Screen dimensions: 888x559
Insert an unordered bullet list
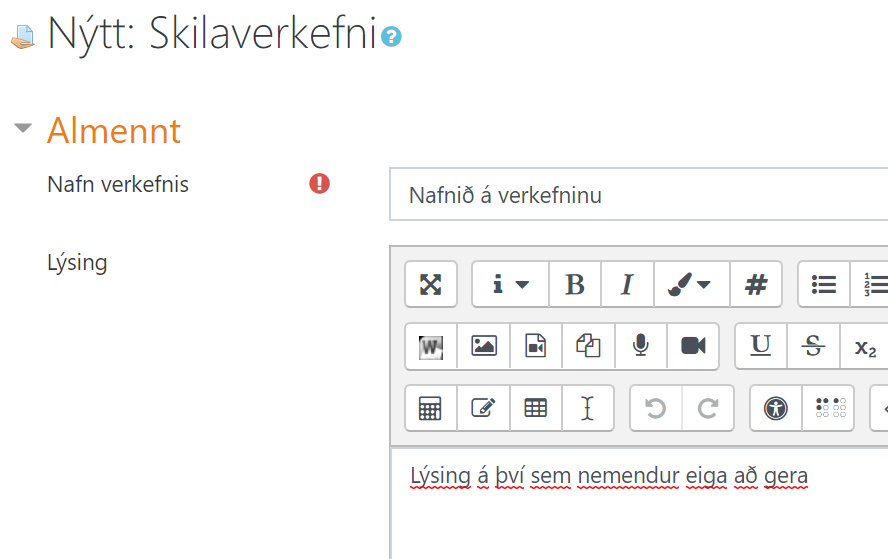(x=823, y=284)
